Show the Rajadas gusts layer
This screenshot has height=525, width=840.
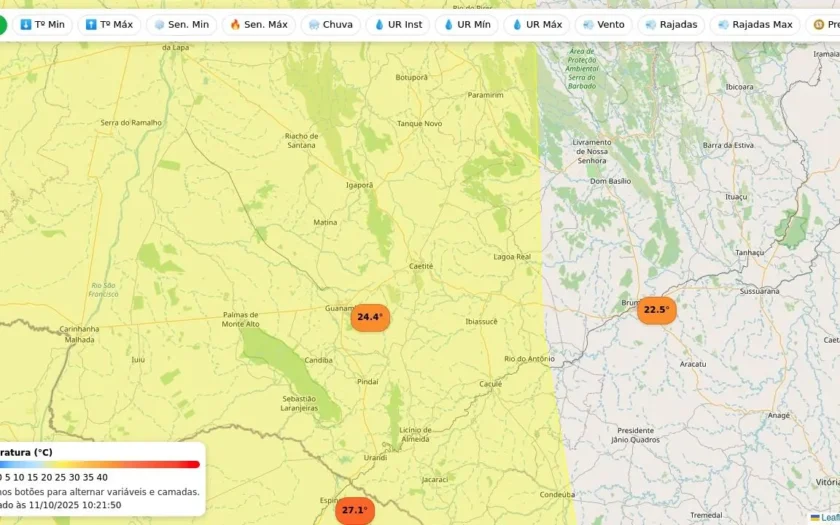(x=671, y=25)
